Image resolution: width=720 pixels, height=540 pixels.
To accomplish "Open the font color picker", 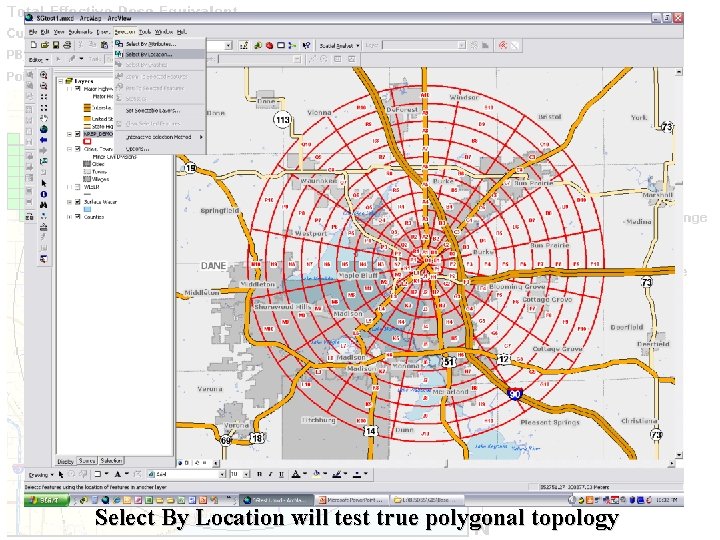I will coord(298,474).
